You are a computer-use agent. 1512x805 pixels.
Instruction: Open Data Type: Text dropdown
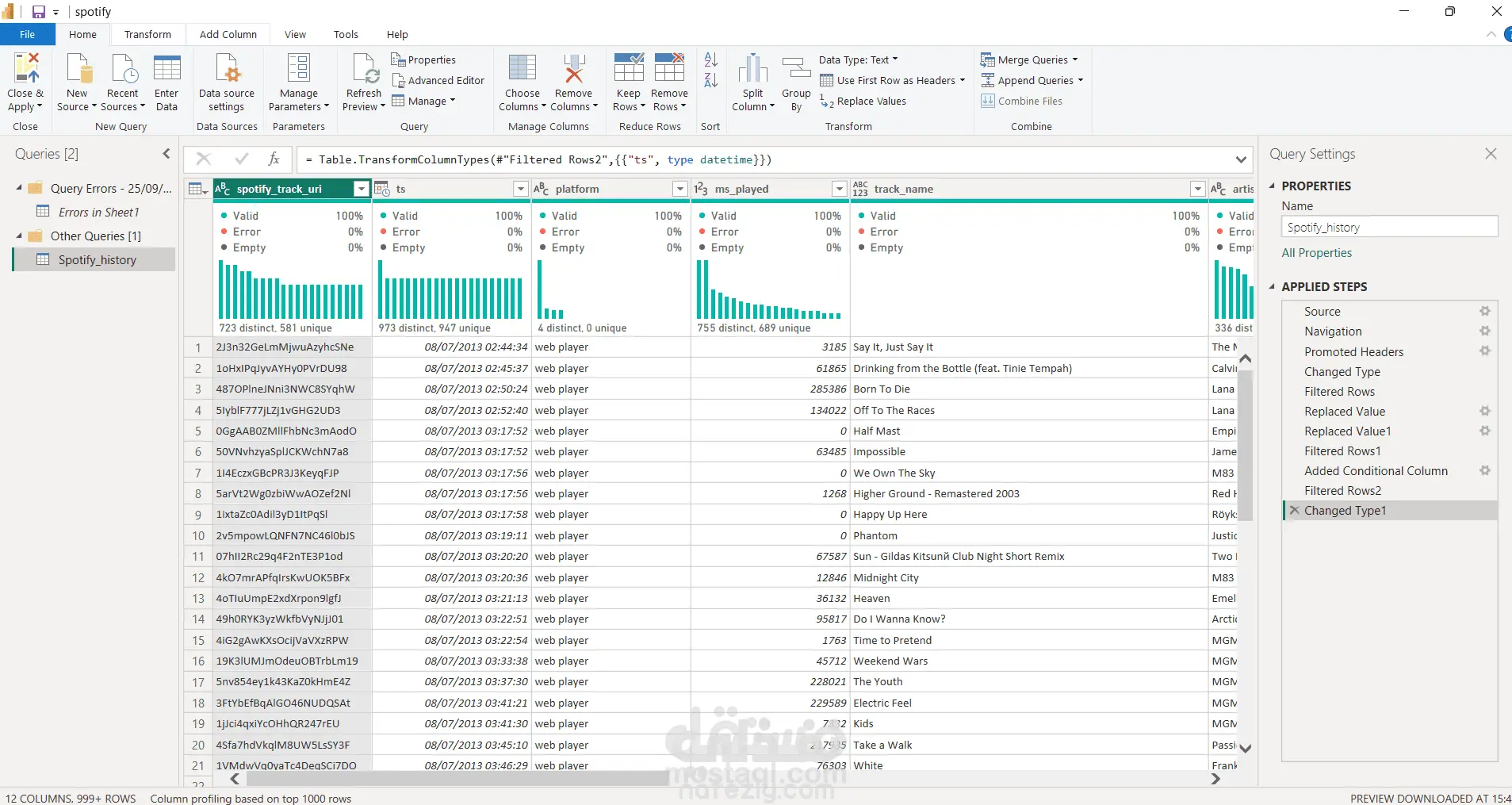point(858,59)
